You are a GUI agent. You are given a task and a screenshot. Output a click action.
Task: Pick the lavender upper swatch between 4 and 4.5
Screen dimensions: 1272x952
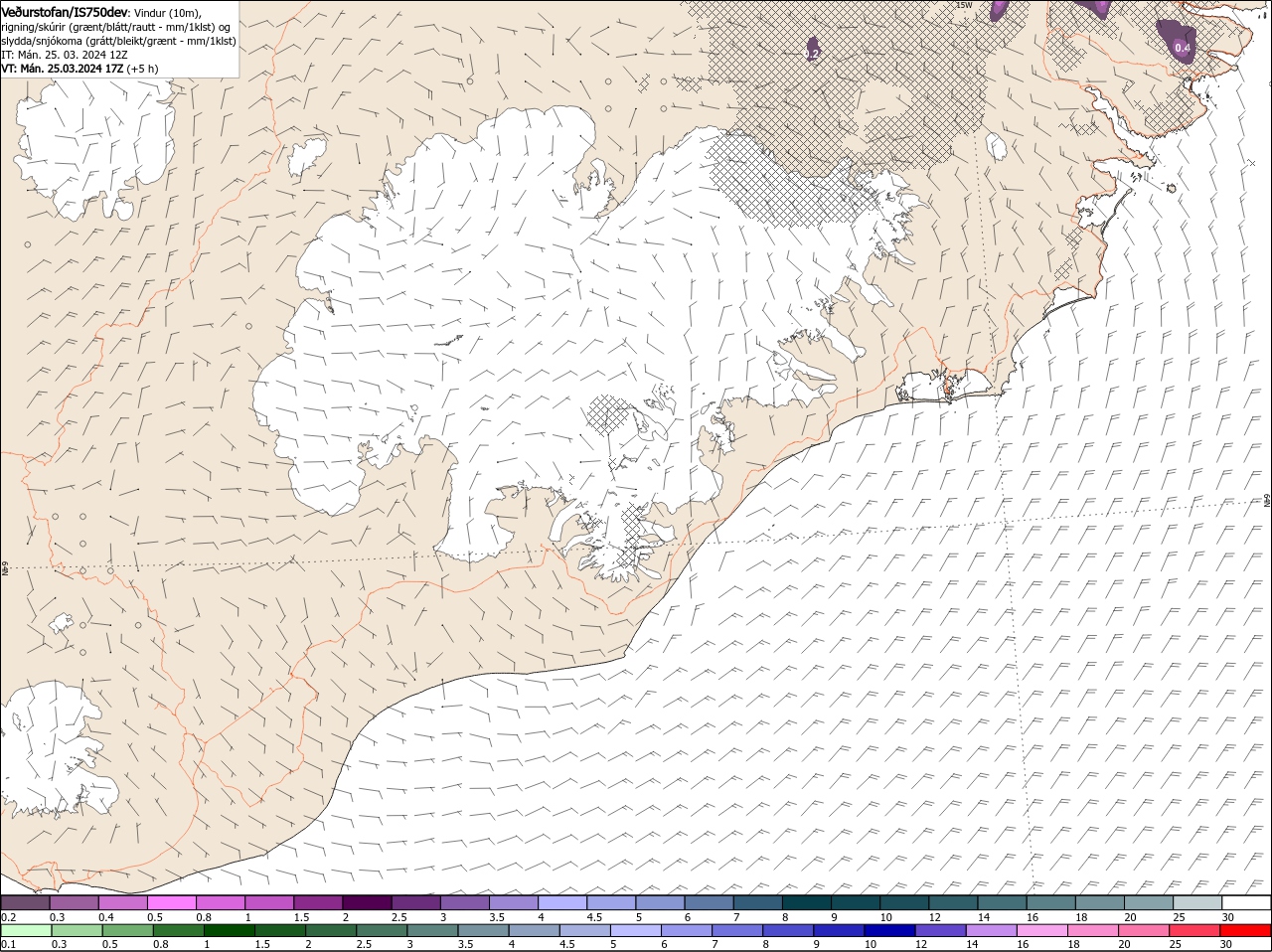point(561,902)
